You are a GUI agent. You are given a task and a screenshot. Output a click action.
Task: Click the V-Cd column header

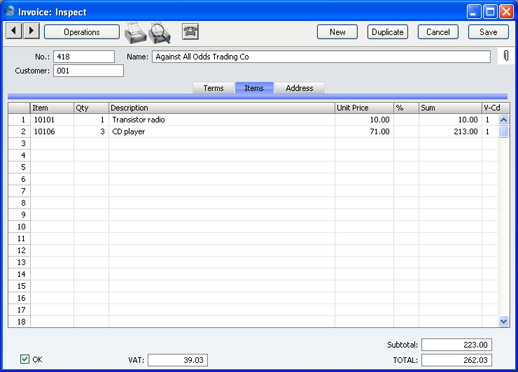(495, 108)
